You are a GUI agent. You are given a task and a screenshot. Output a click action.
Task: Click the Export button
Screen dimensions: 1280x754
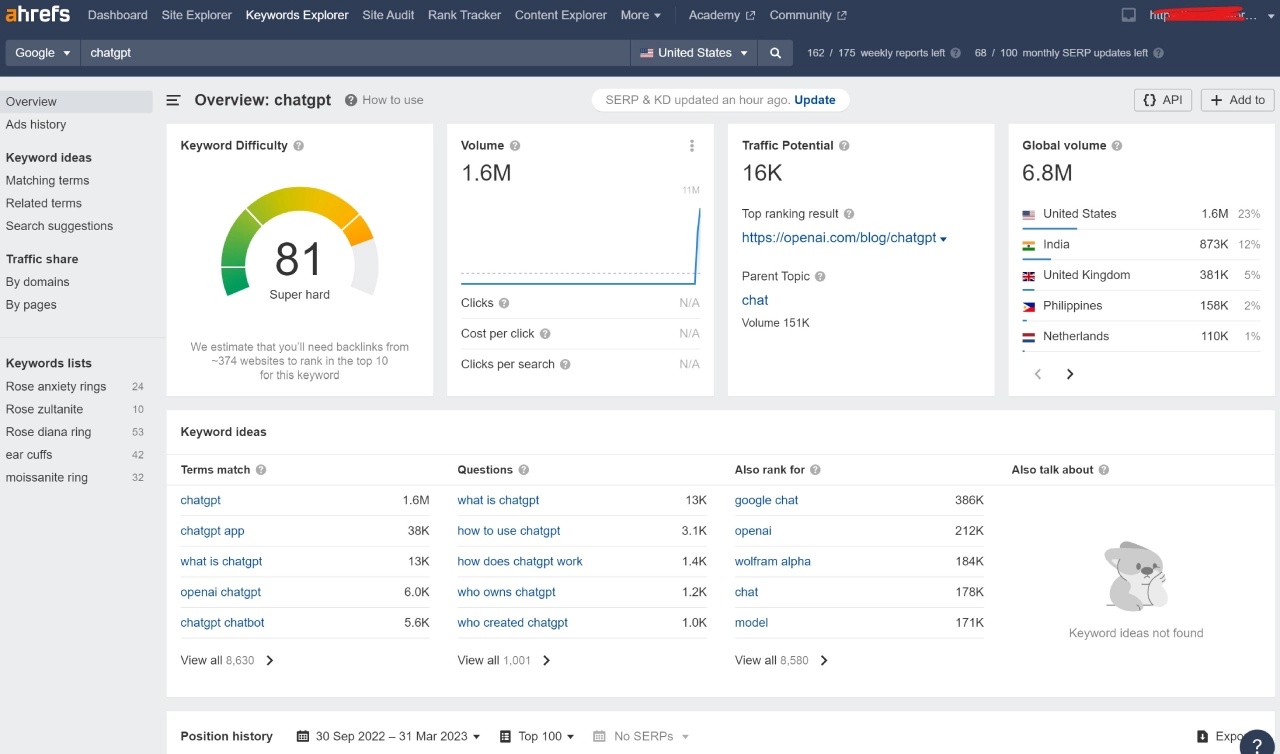1222,737
